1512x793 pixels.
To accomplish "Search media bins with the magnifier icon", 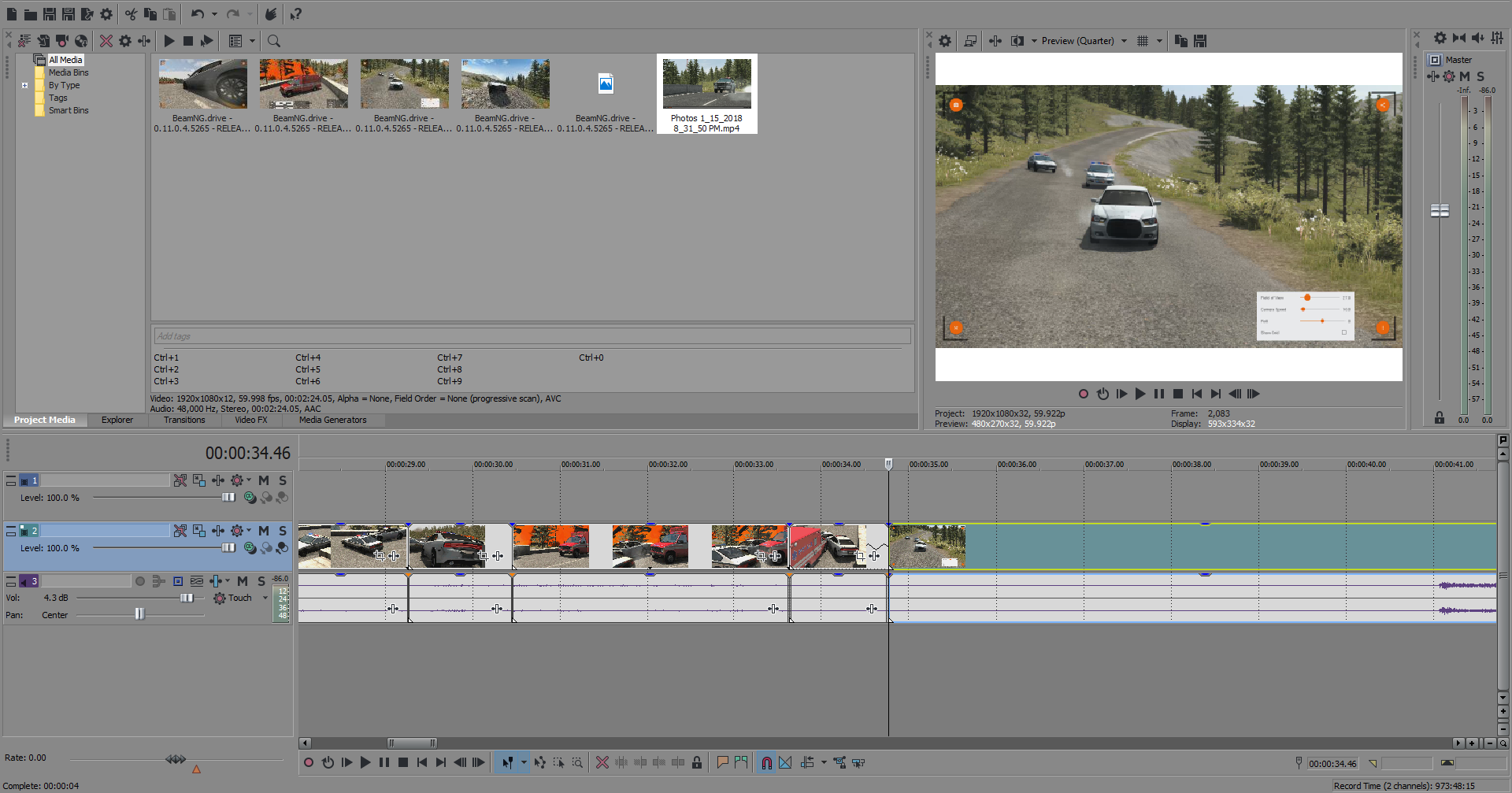I will (274, 41).
